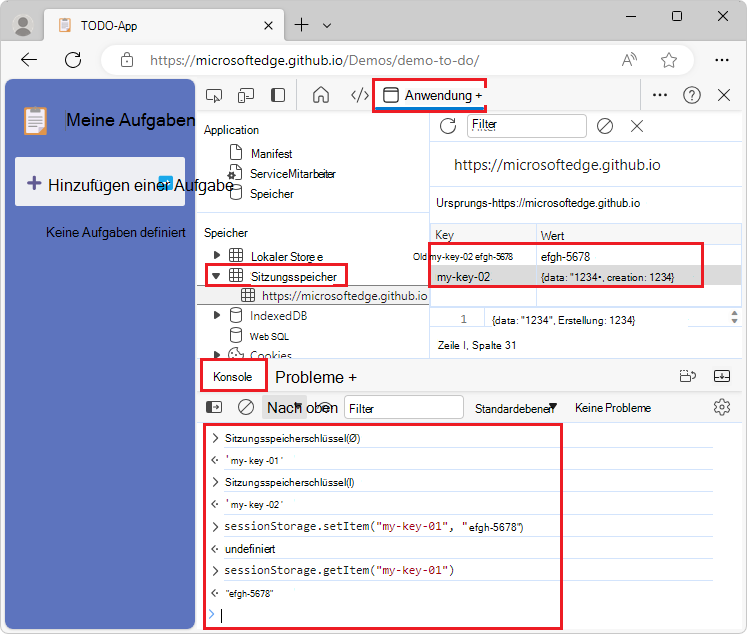This screenshot has width=747, height=634.
Task: Open the Standardebenen log level dropdown
Action: (515, 408)
